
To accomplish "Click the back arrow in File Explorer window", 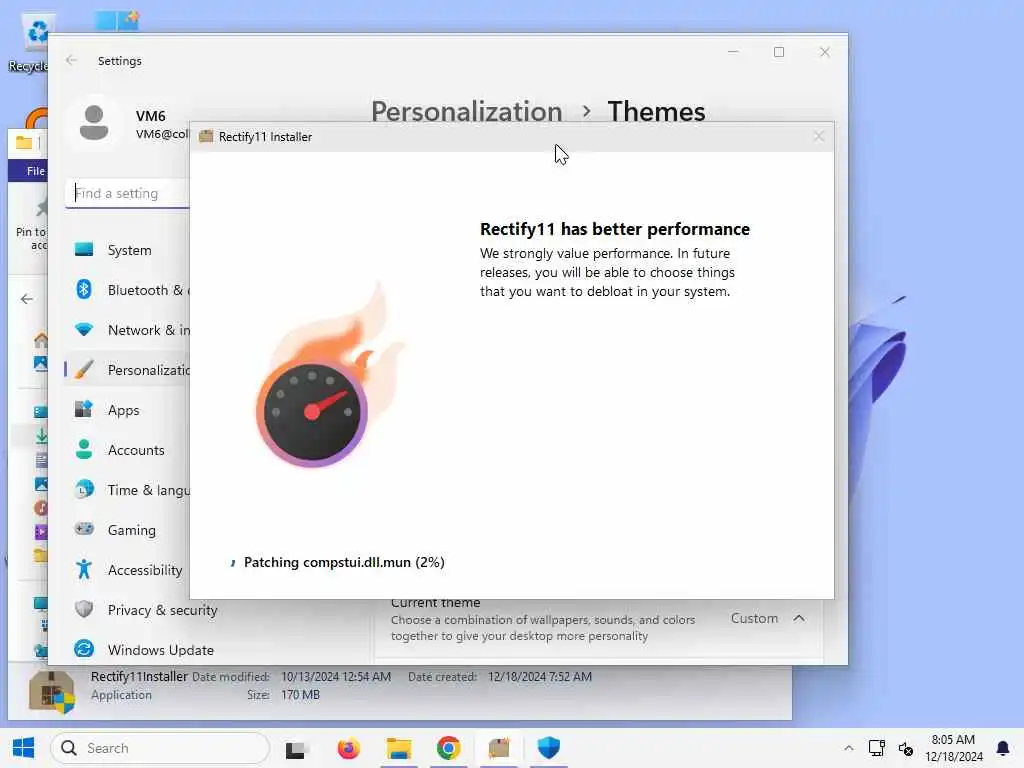I will pos(27,299).
